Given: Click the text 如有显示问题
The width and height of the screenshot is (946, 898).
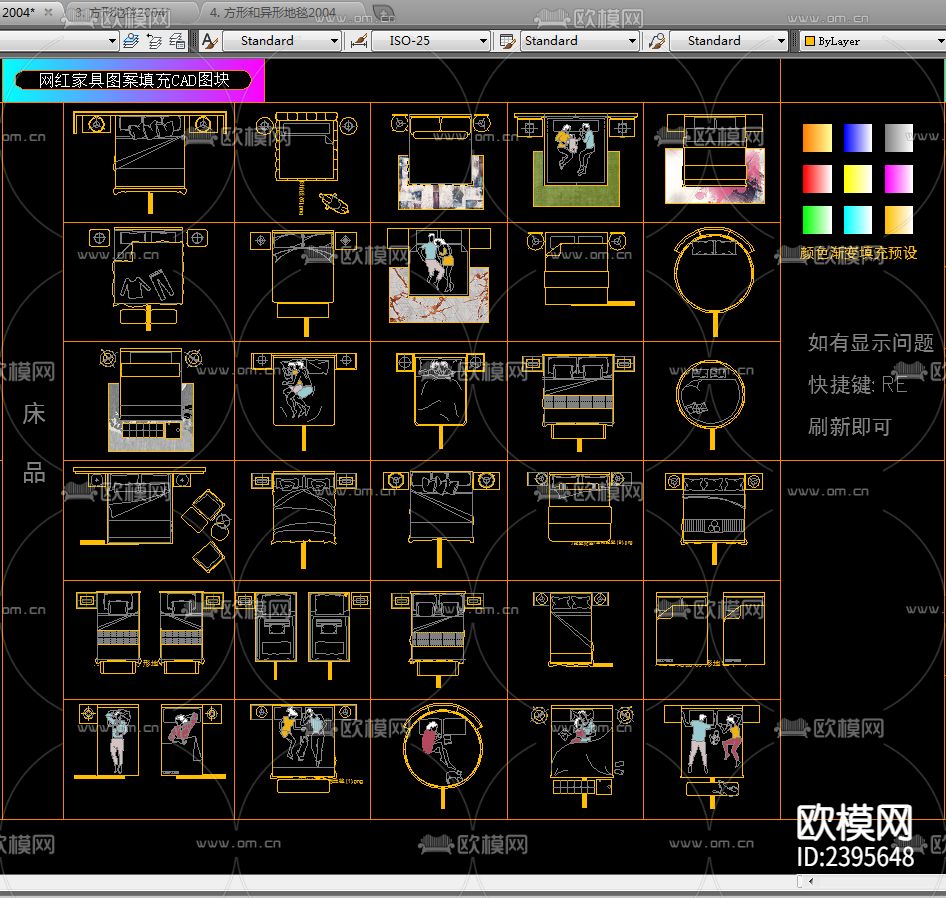Looking at the screenshot, I should click(x=871, y=343).
